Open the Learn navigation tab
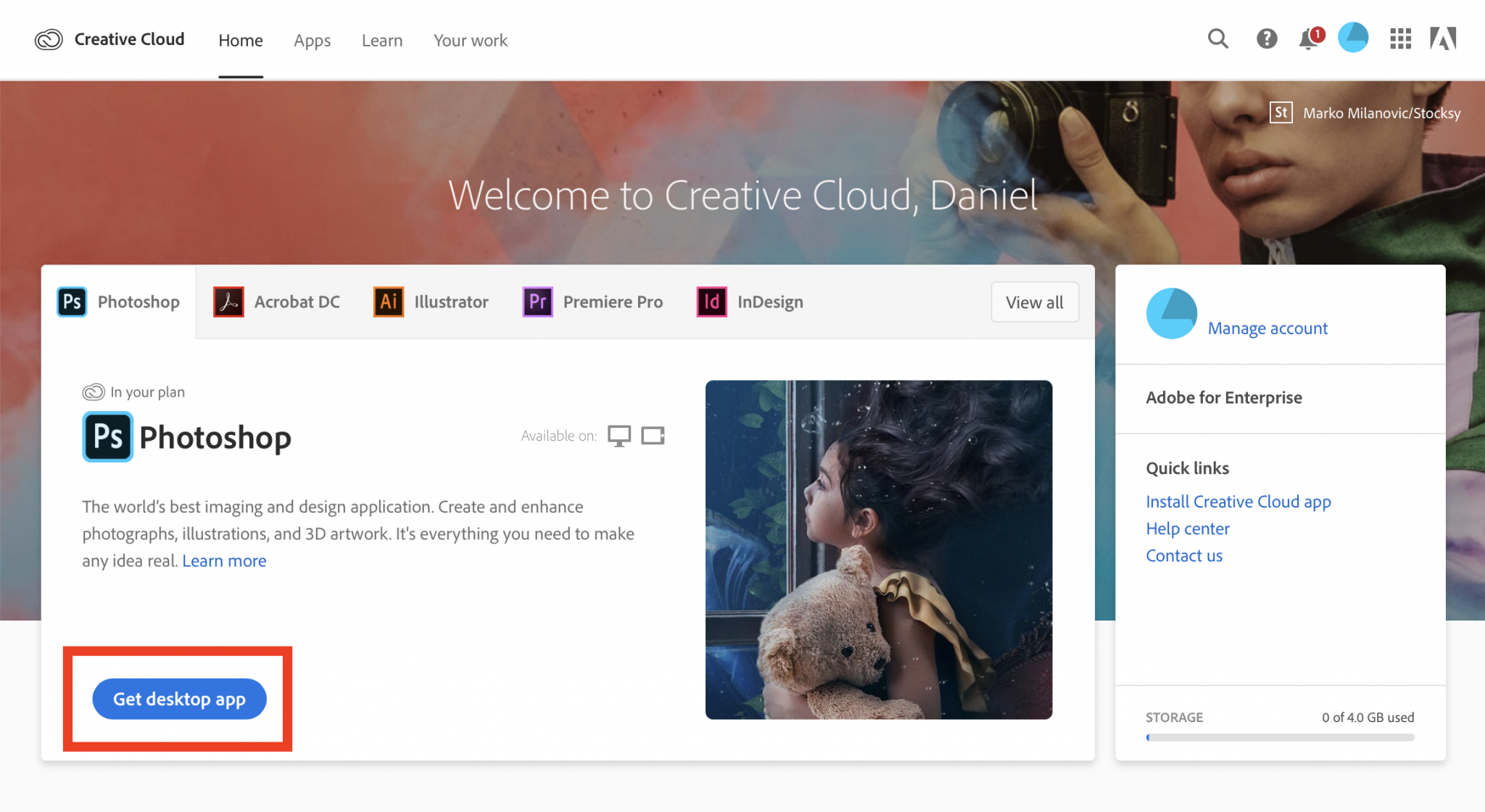Image resolution: width=1485 pixels, height=812 pixels. [382, 41]
